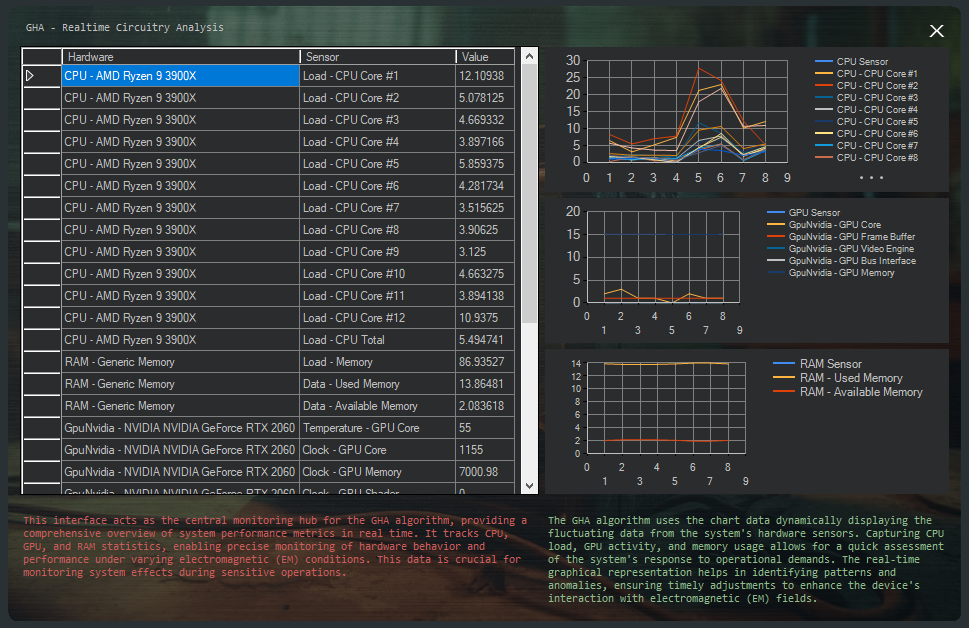The width and height of the screenshot is (969, 628).
Task: Click the CPU load line chart
Action: [687, 111]
